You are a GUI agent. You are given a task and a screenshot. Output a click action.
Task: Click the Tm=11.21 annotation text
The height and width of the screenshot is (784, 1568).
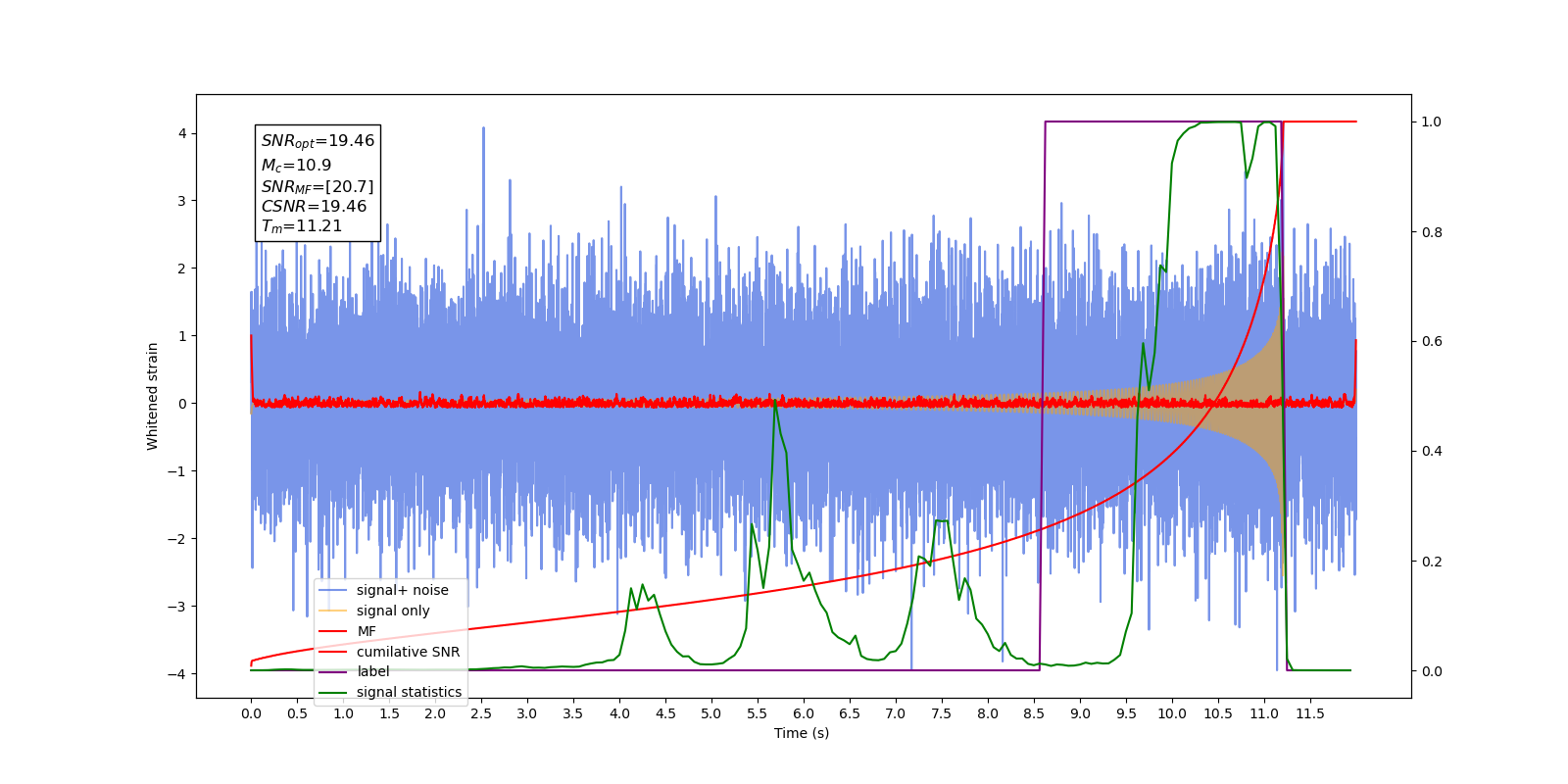302,226
